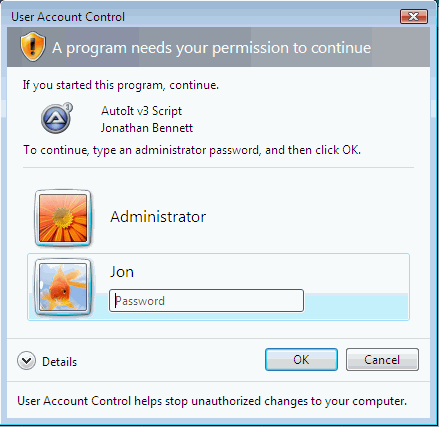
Task: Select the Administrator orange flower picture
Action: [63, 218]
